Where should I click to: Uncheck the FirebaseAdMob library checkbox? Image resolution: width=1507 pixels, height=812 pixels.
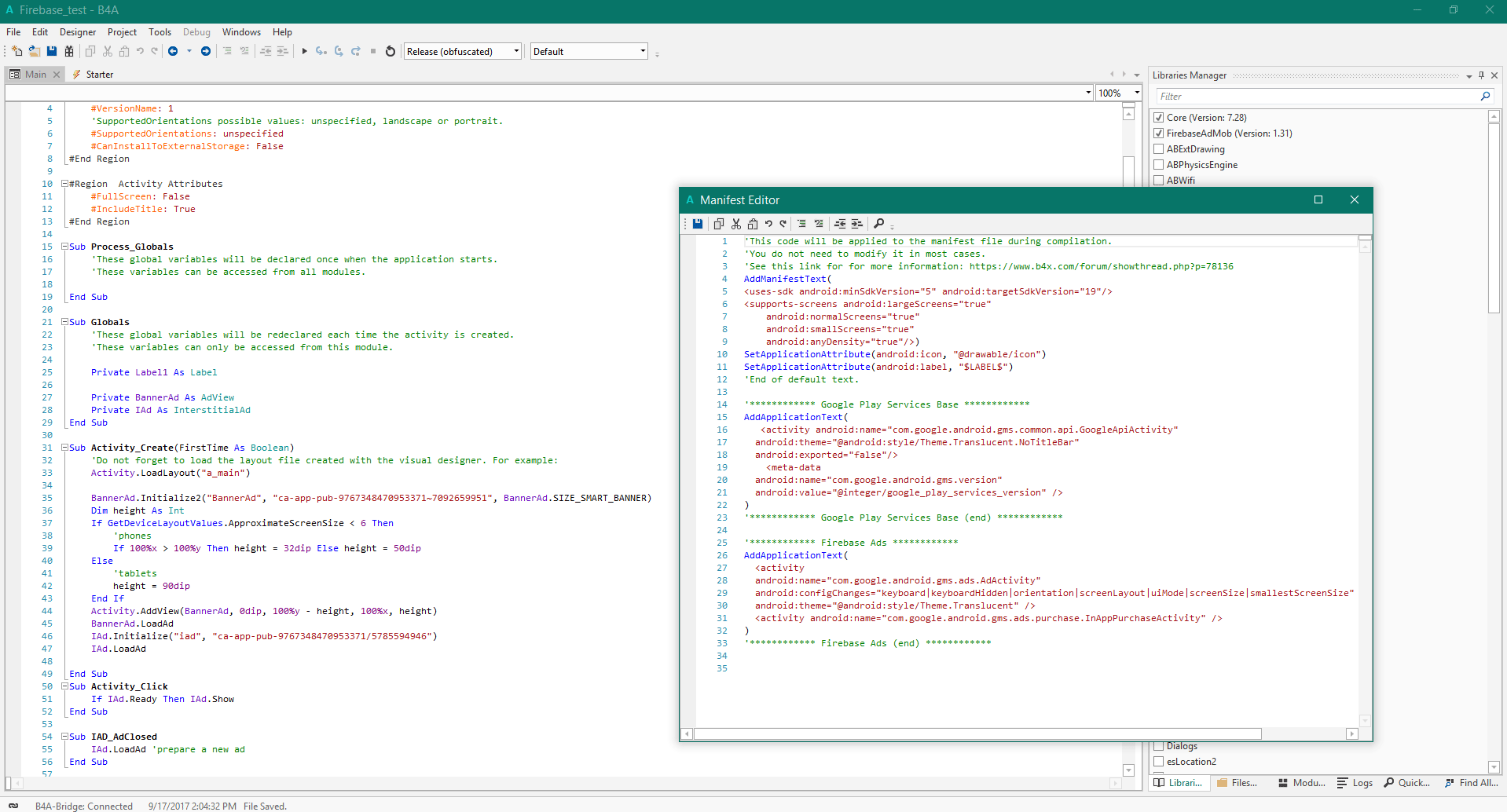(x=1158, y=134)
